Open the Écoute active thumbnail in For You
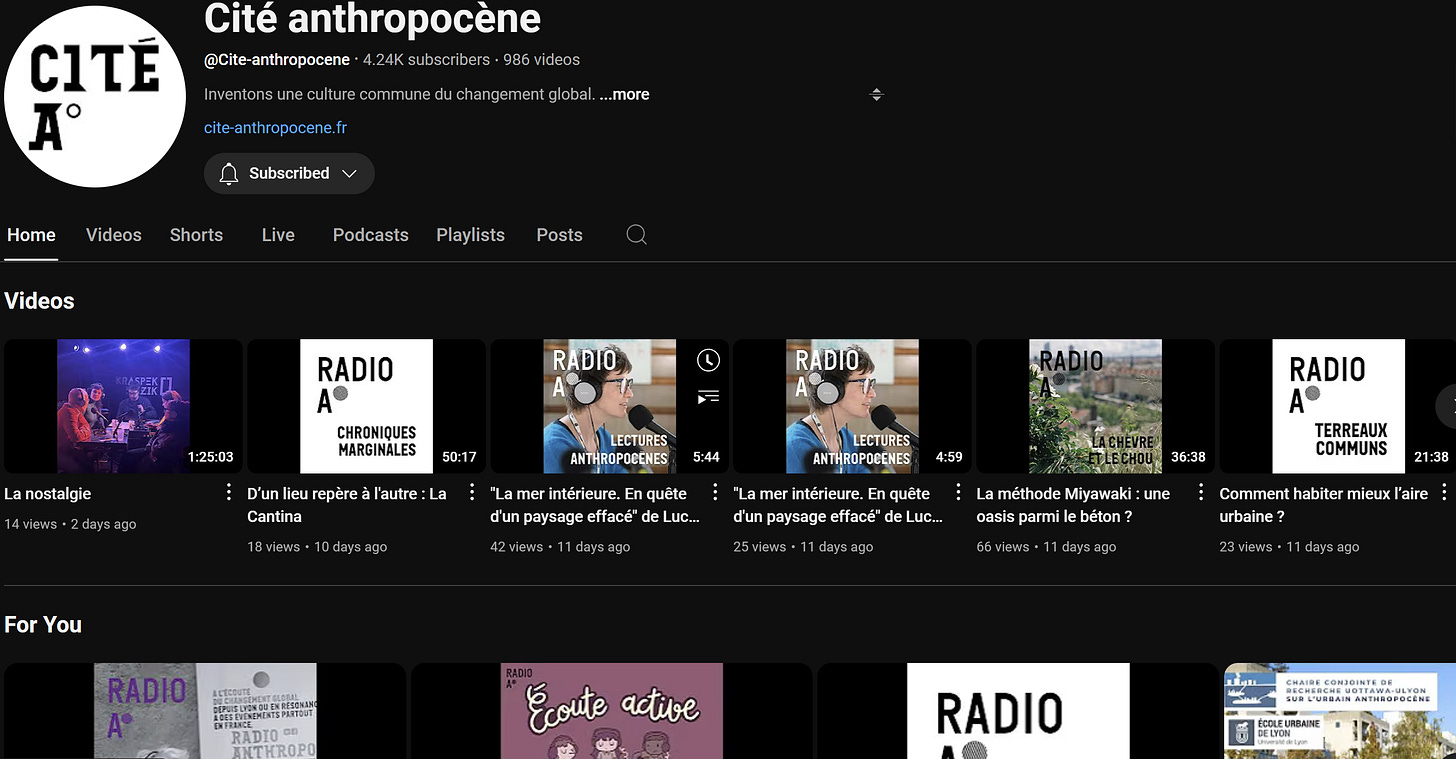 611,711
